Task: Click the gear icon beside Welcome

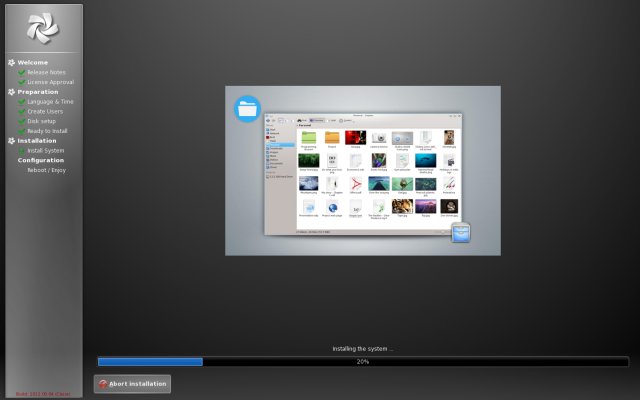Action: pyautogui.click(x=12, y=63)
